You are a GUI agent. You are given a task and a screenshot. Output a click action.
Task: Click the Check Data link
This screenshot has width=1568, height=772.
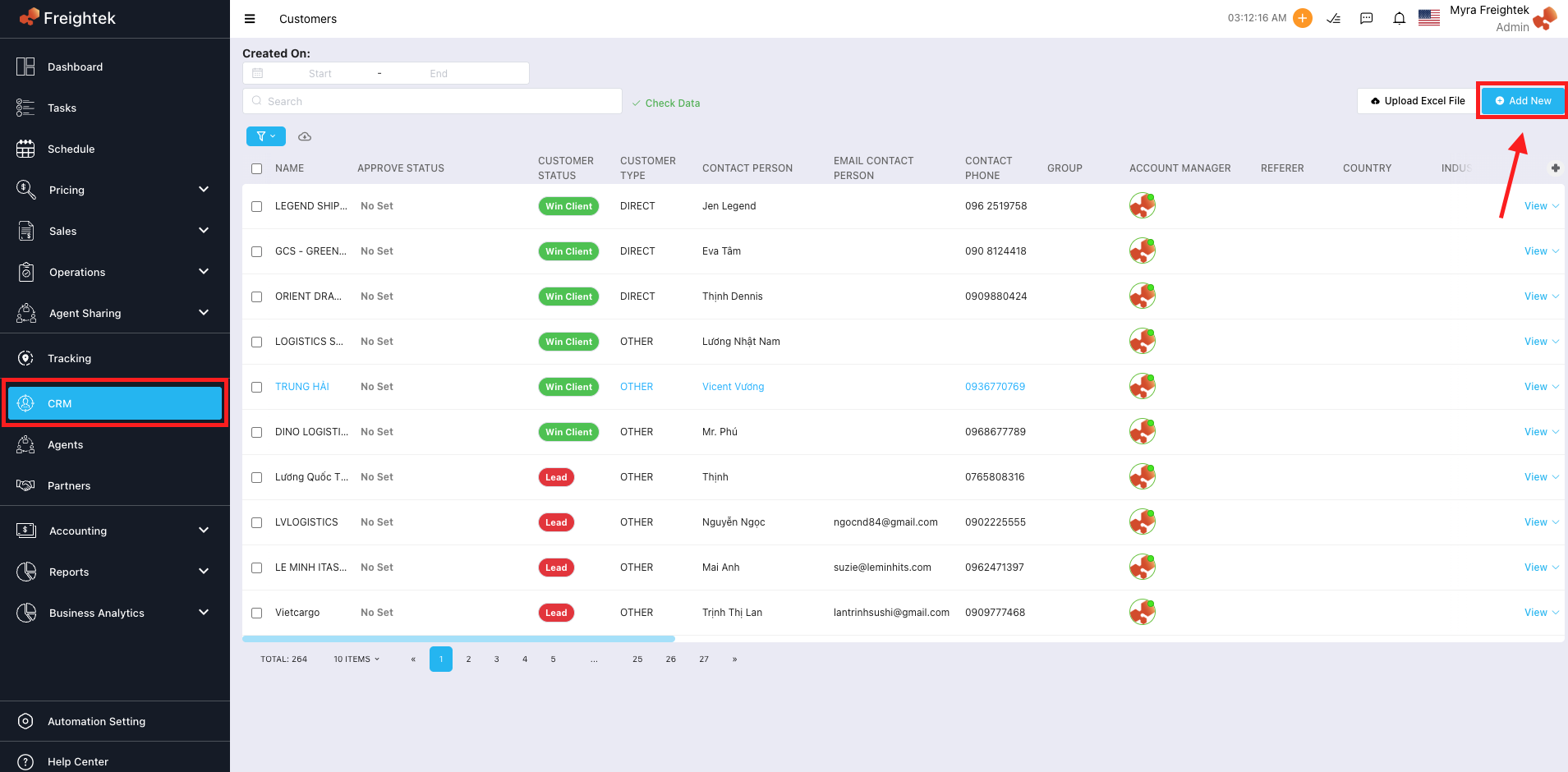pos(666,103)
